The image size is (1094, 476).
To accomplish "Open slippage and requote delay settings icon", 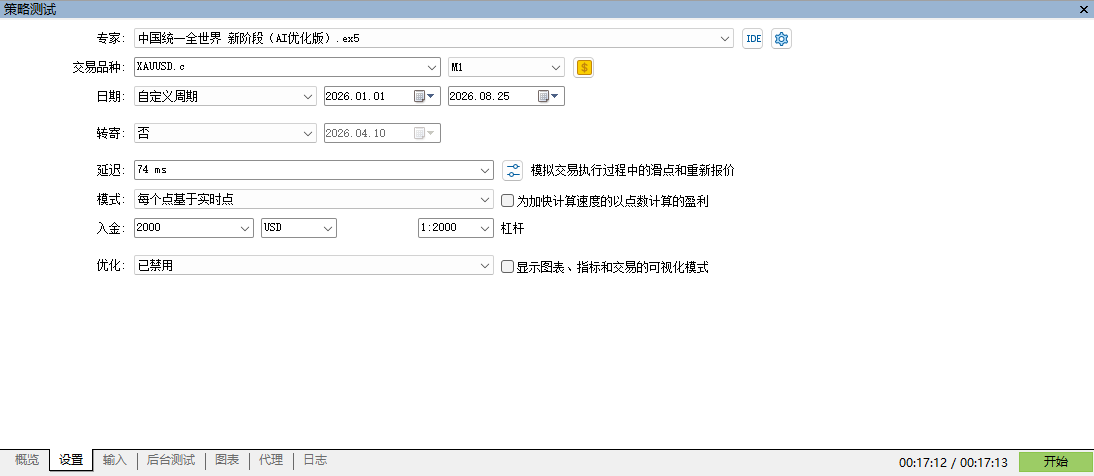I will pyautogui.click(x=513, y=170).
